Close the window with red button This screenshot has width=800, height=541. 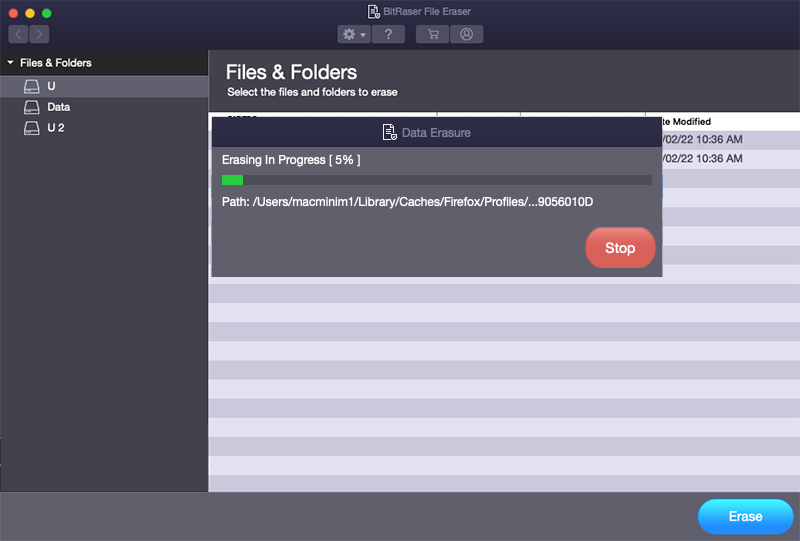click(13, 13)
